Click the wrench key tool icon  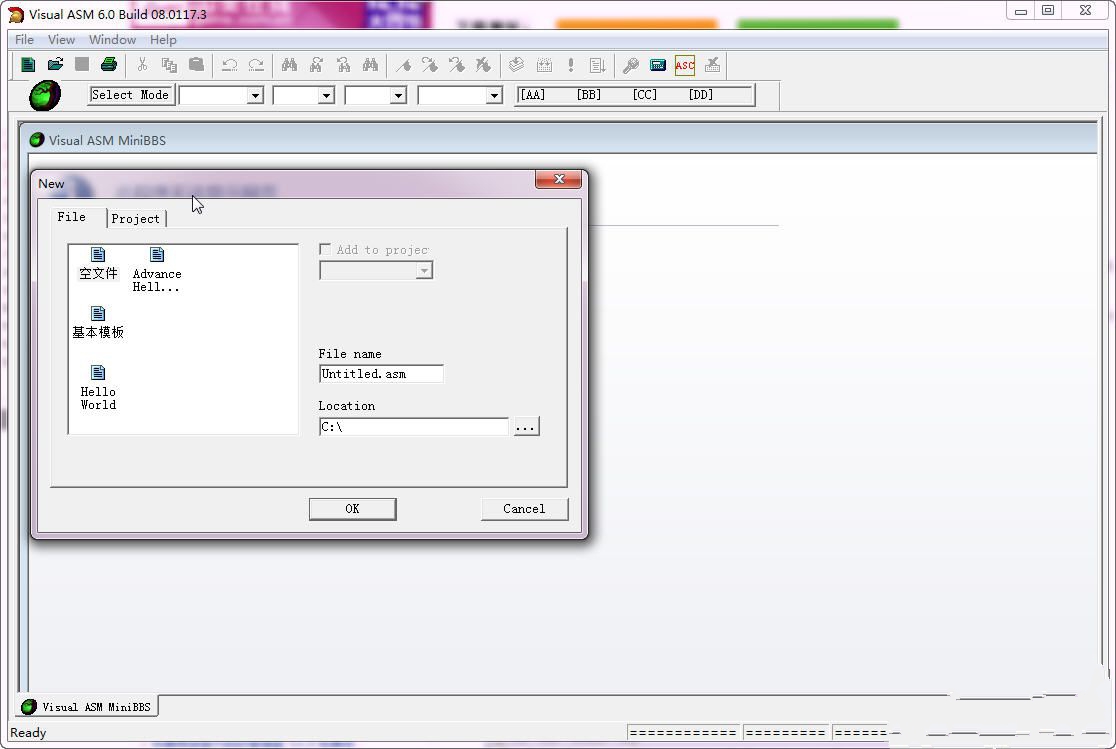(631, 65)
